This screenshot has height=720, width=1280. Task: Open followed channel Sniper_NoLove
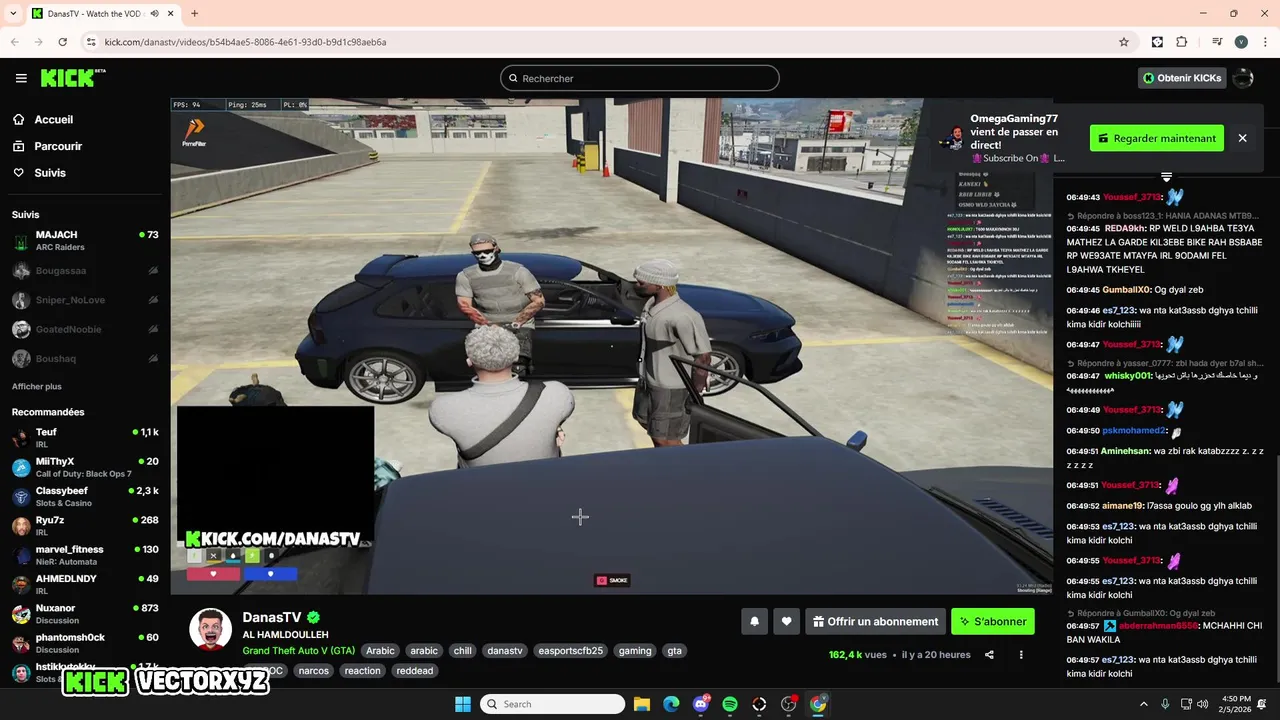85,300
